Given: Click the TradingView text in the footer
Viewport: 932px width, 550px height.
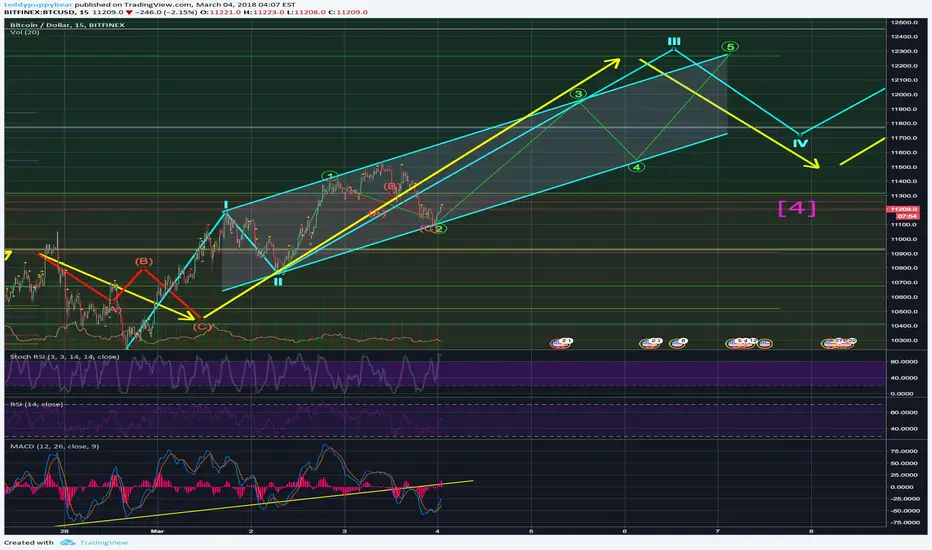Looking at the screenshot, I should (x=104, y=542).
